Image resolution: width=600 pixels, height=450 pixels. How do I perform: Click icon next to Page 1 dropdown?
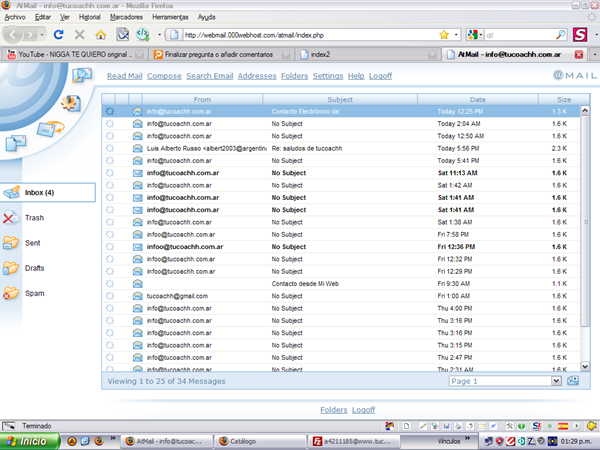tap(573, 381)
